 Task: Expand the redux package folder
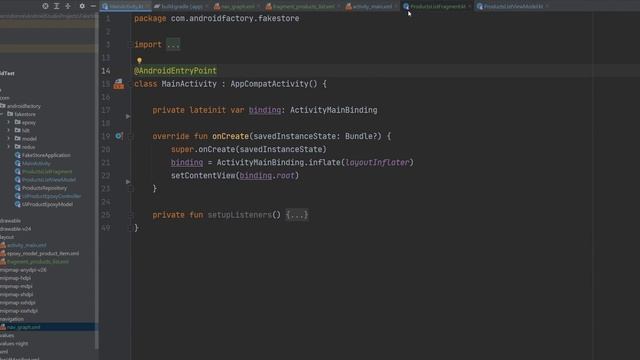[9, 147]
